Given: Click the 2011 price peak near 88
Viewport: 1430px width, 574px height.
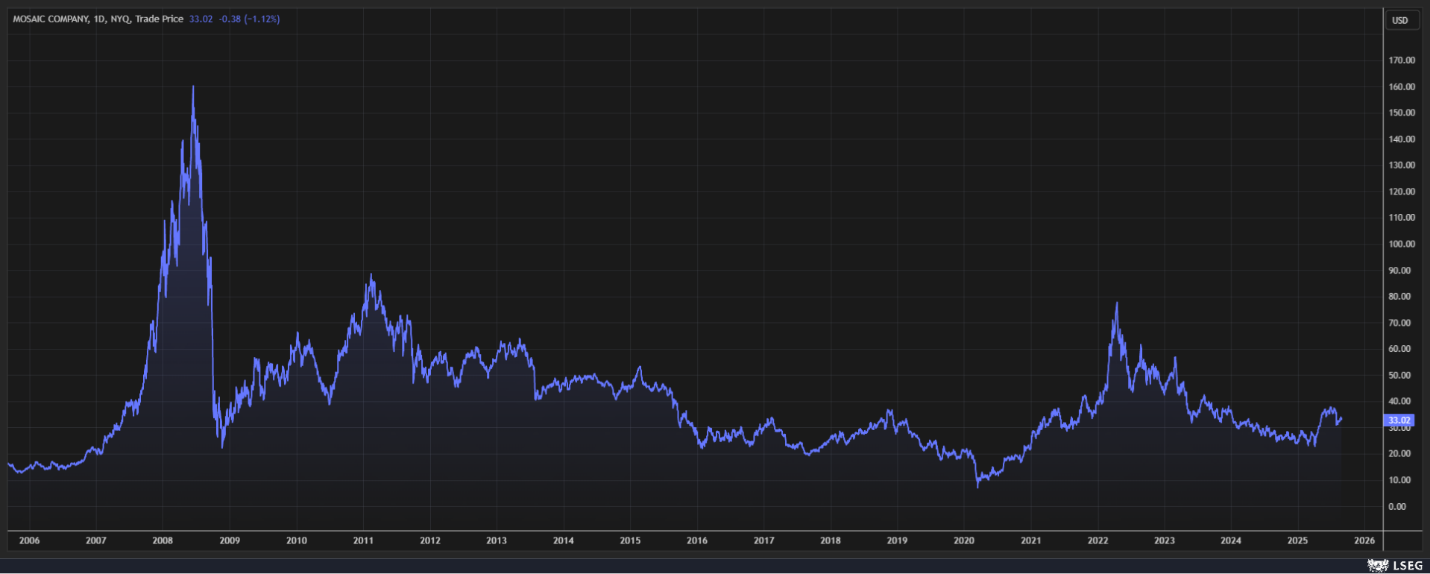Looking at the screenshot, I should click(x=371, y=276).
